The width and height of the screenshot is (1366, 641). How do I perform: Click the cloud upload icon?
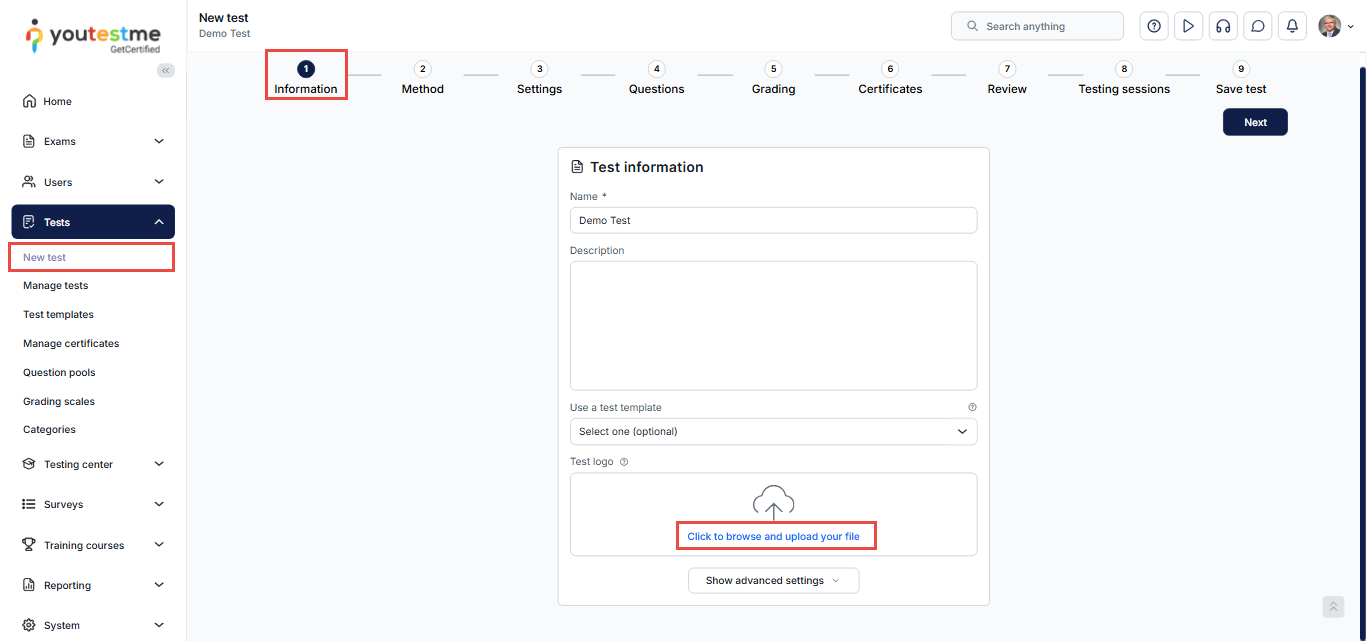point(773,502)
